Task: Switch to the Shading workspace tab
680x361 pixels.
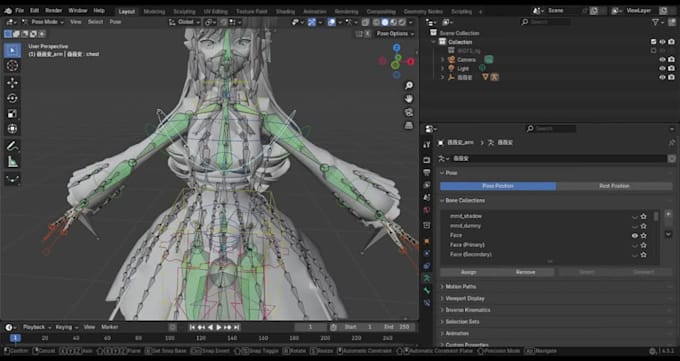Action: (285, 12)
